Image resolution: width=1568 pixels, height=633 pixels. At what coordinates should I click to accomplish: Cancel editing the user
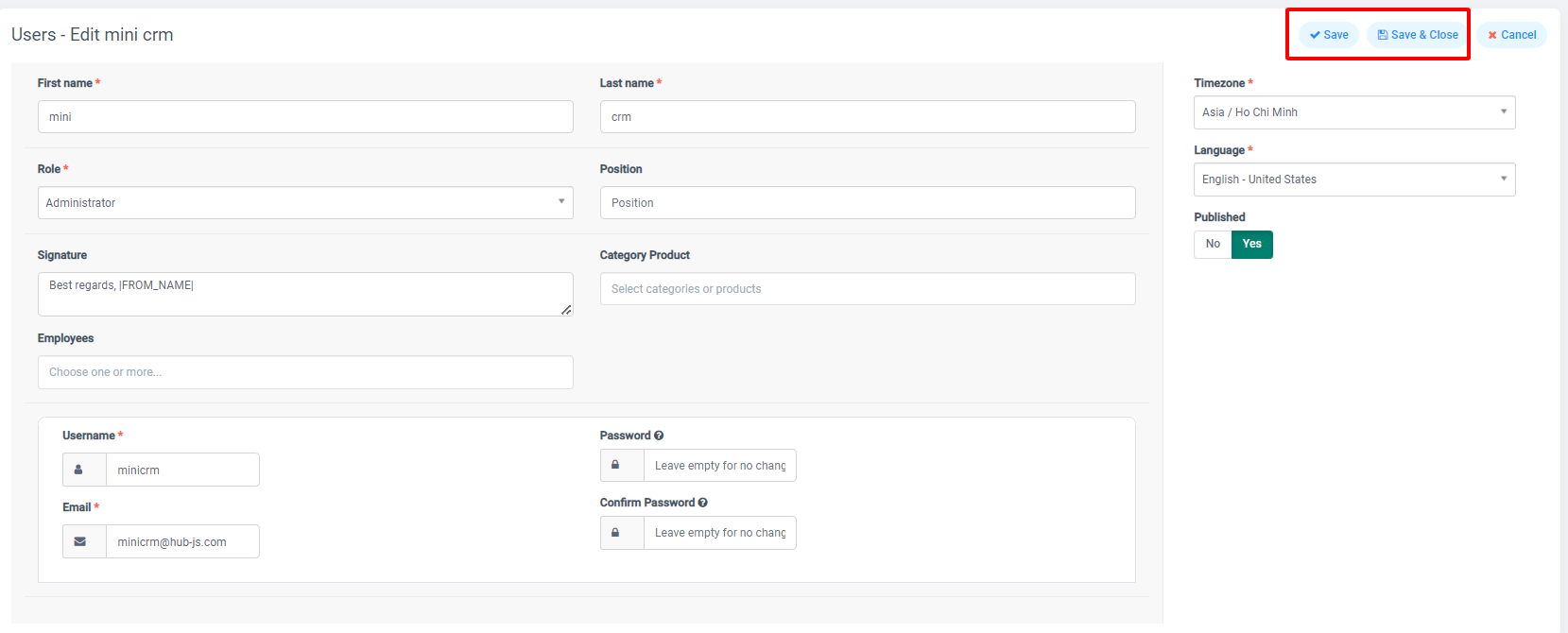click(x=1511, y=35)
